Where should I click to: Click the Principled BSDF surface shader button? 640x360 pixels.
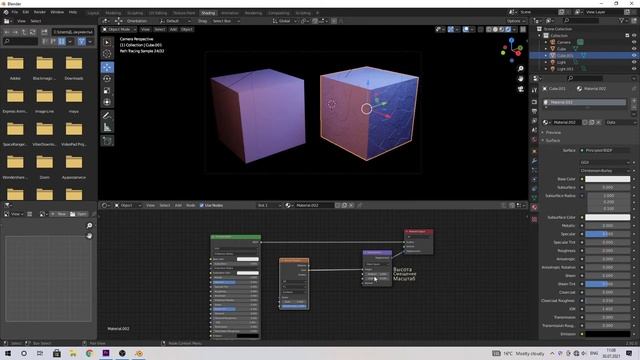coord(605,151)
